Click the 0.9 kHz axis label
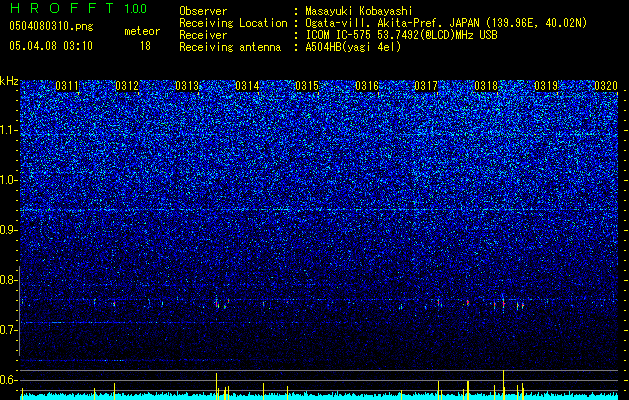The width and height of the screenshot is (629, 400). [x=9, y=230]
